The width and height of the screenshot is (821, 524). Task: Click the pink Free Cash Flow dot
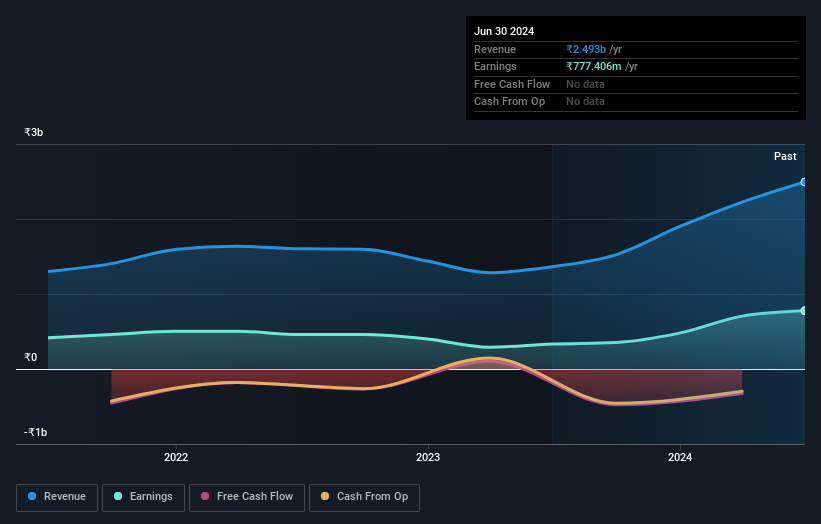click(x=205, y=496)
